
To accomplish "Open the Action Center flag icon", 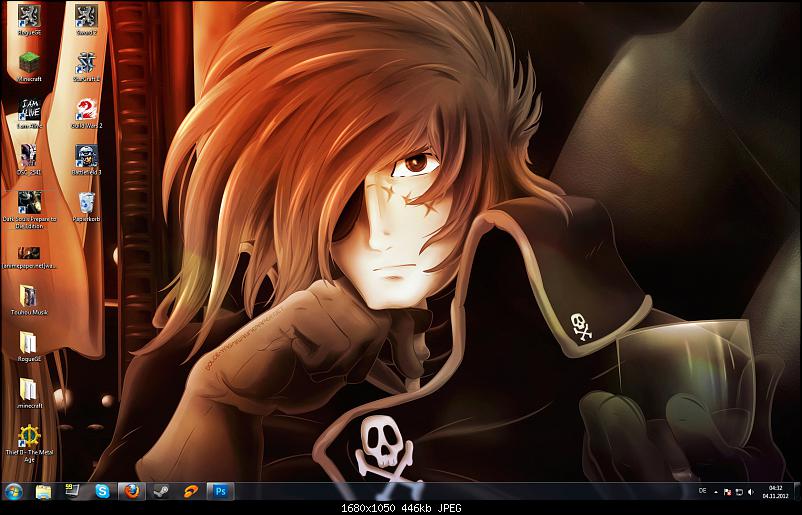I will [727, 492].
